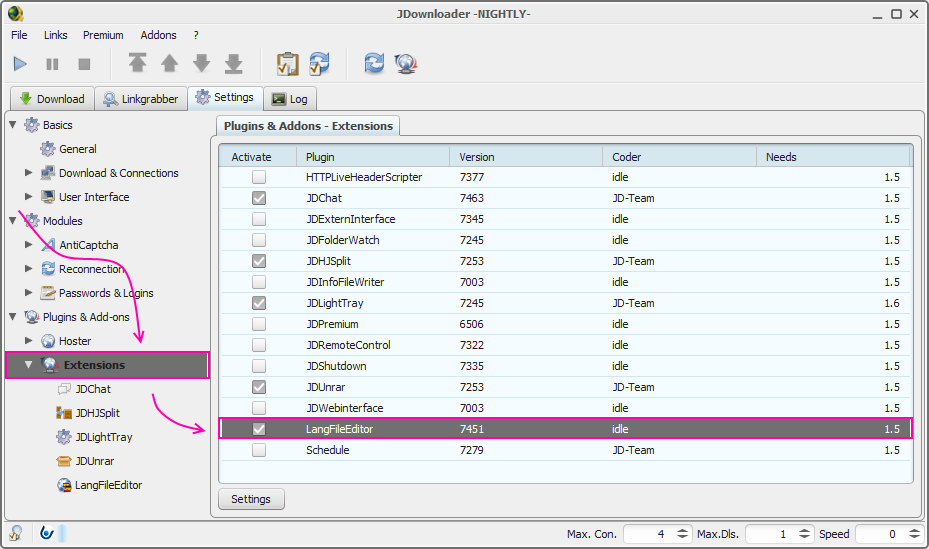
Task: Uncheck JDLightTray activate checkbox
Action: click(259, 303)
